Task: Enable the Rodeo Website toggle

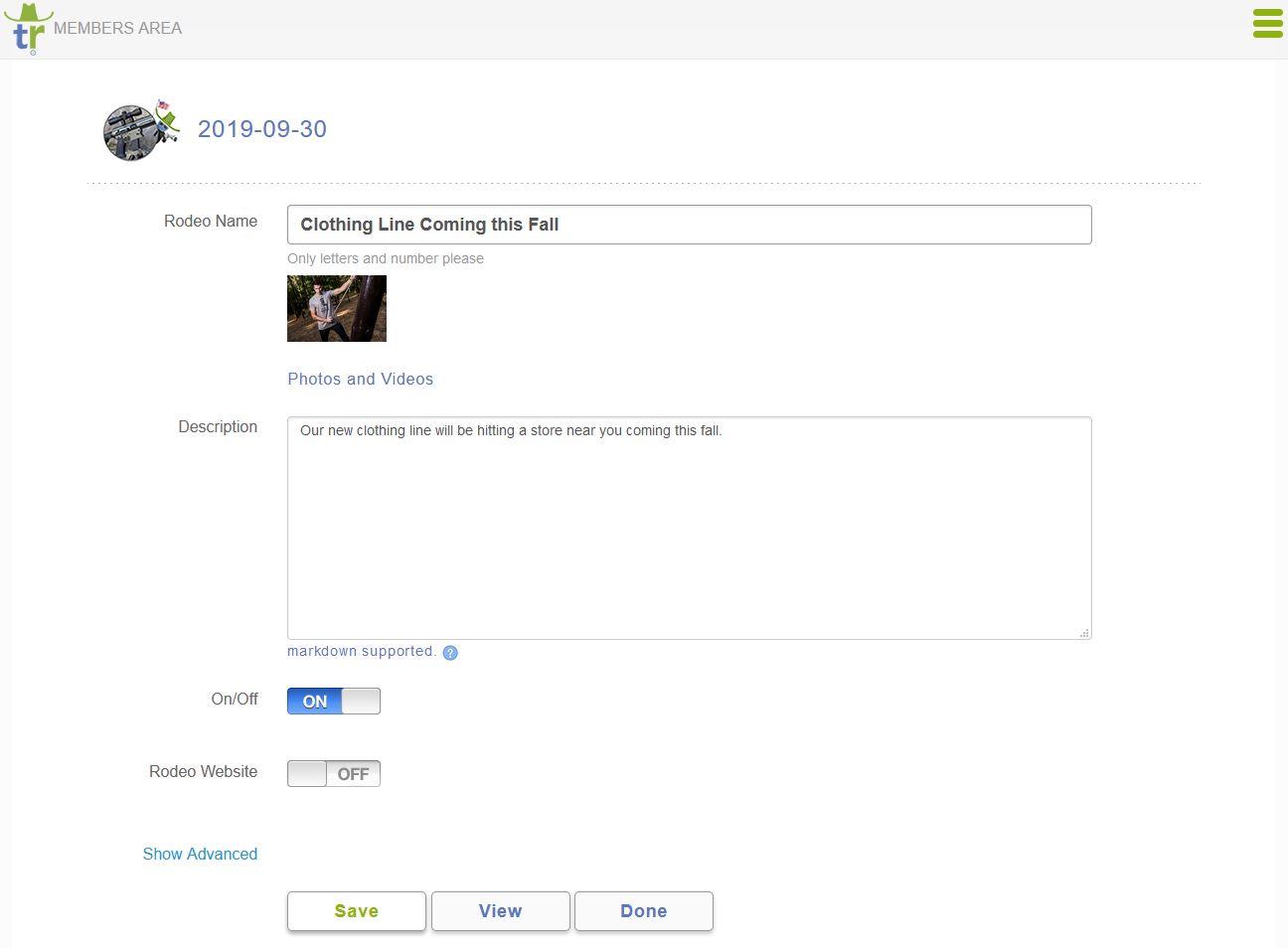Action: [x=334, y=773]
